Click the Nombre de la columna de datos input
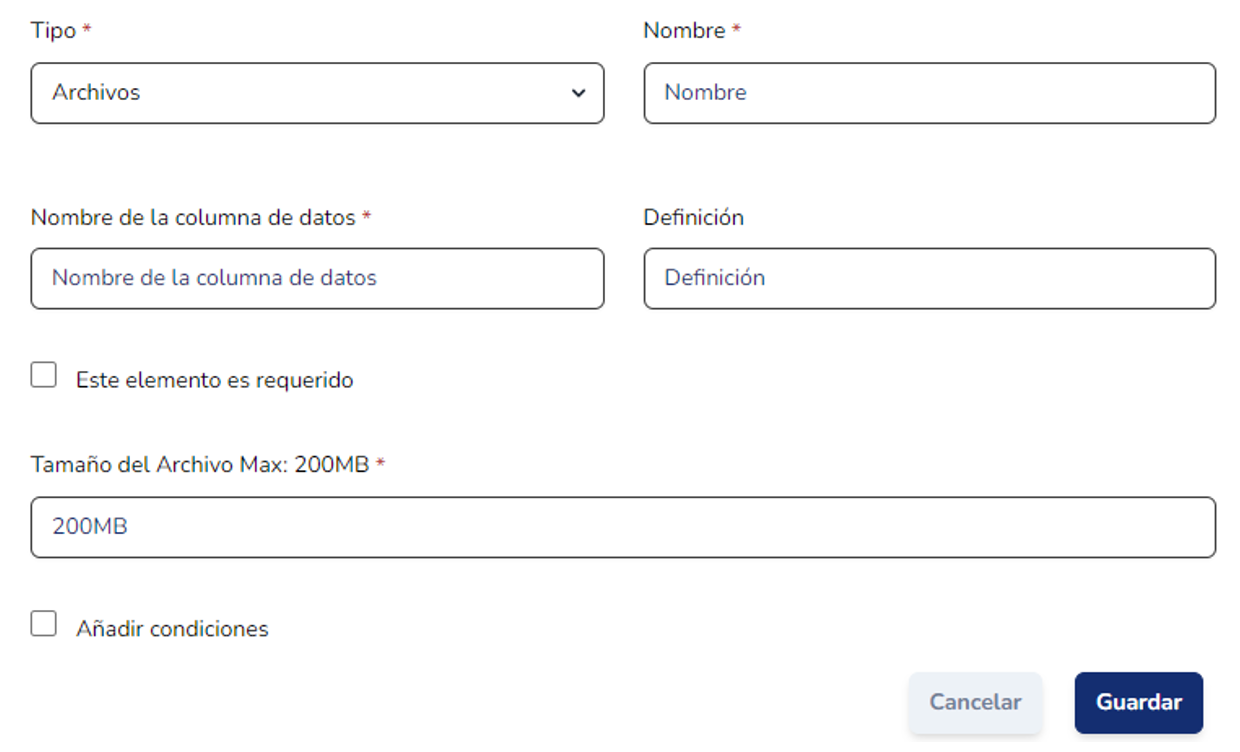This screenshot has height=752, width=1240. (x=317, y=278)
